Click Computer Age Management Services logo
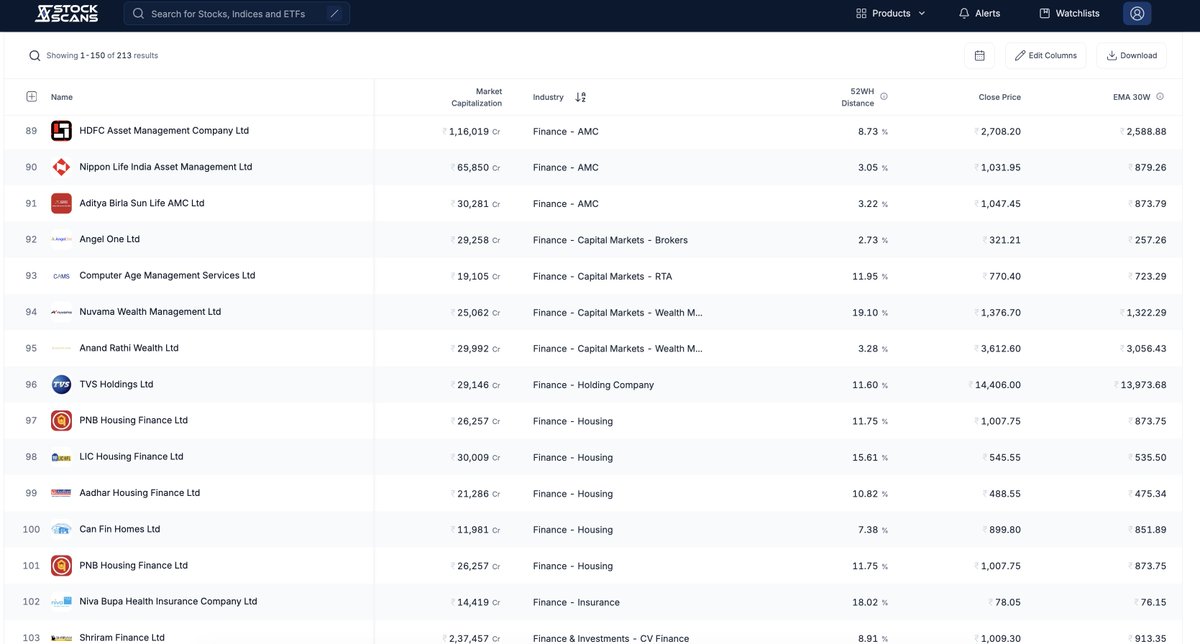The width and height of the screenshot is (1200, 644). (61, 276)
